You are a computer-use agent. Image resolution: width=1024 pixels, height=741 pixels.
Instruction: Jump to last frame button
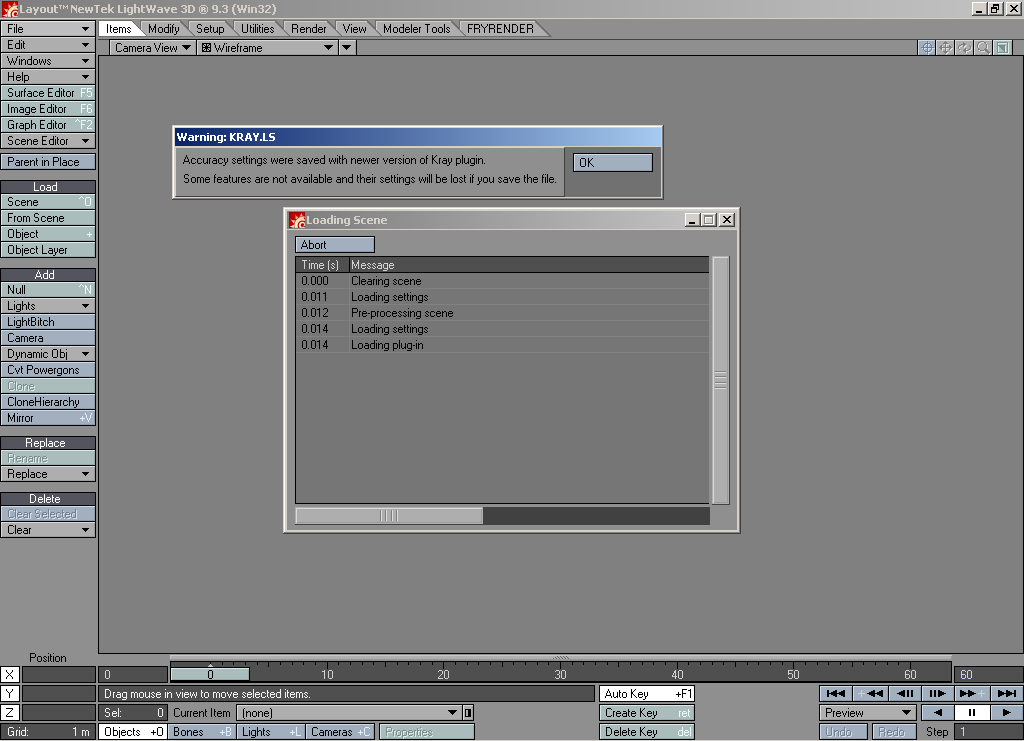1006,693
